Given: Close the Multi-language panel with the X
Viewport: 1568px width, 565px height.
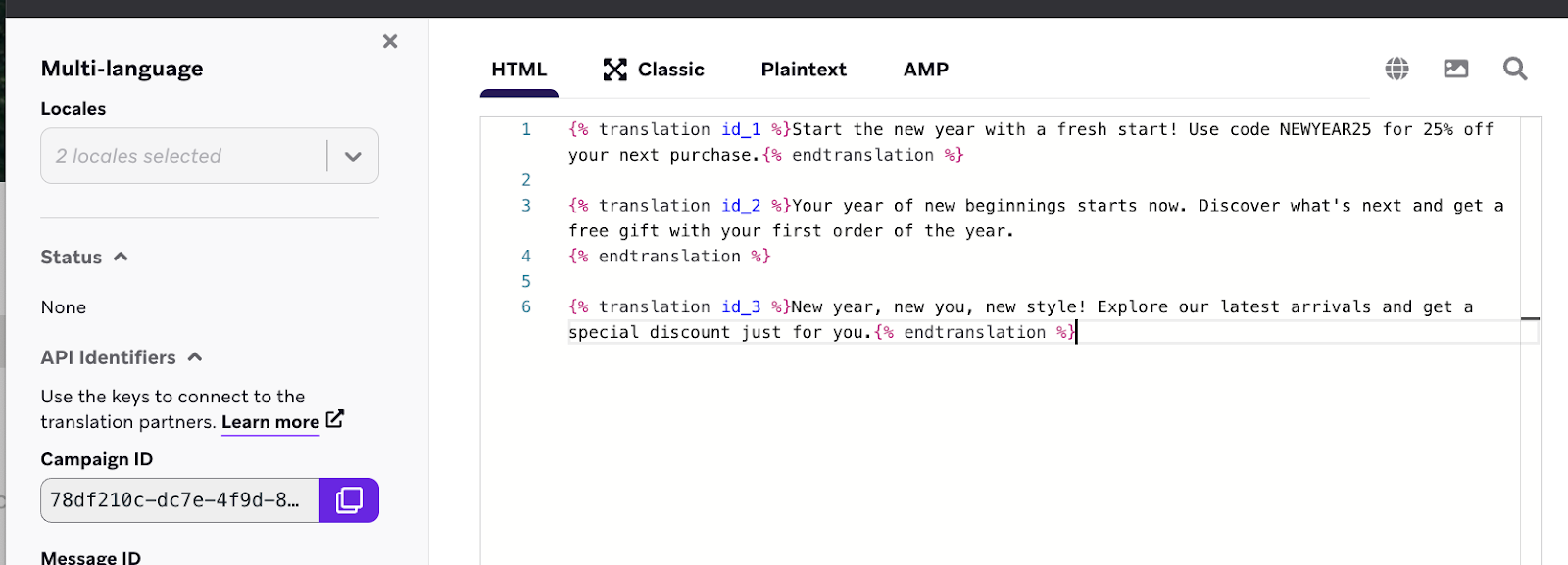Looking at the screenshot, I should click(x=389, y=41).
